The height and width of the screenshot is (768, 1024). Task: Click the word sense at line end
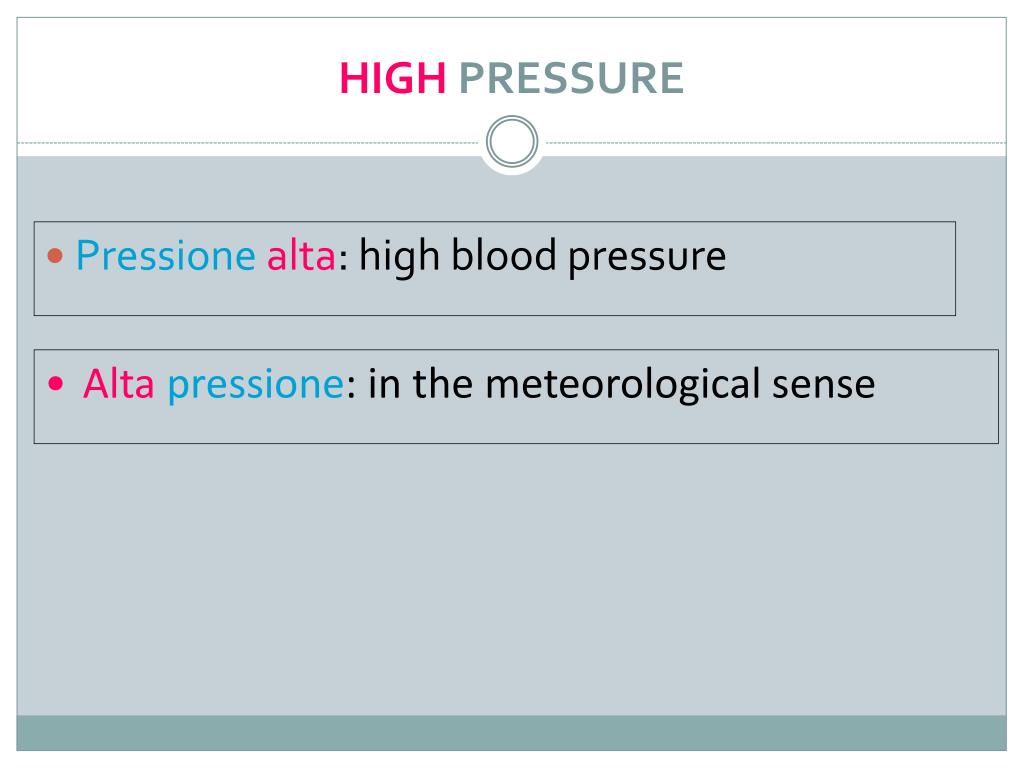(824, 385)
